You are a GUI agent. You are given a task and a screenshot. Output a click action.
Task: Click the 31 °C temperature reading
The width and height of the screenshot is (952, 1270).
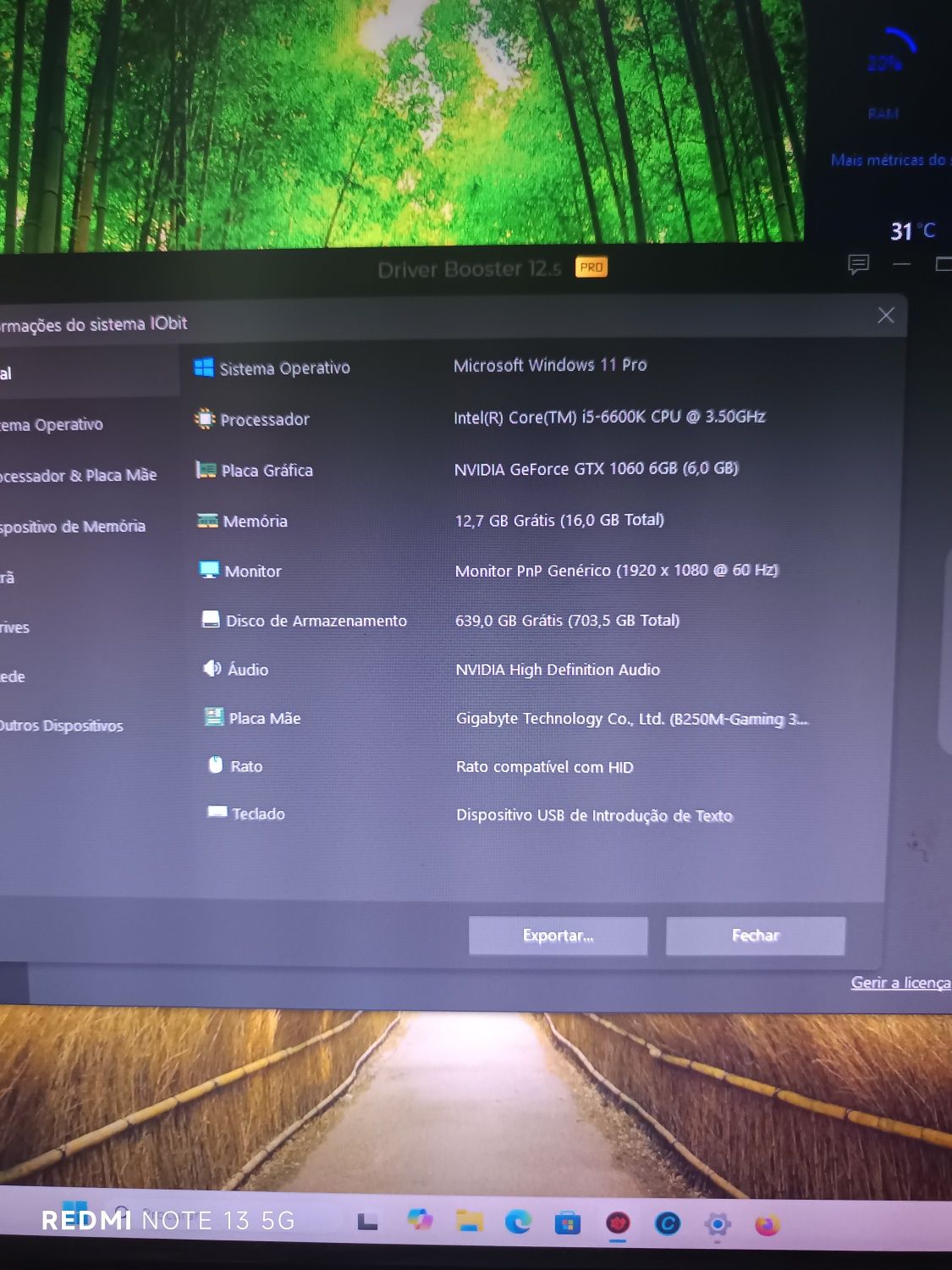(913, 230)
